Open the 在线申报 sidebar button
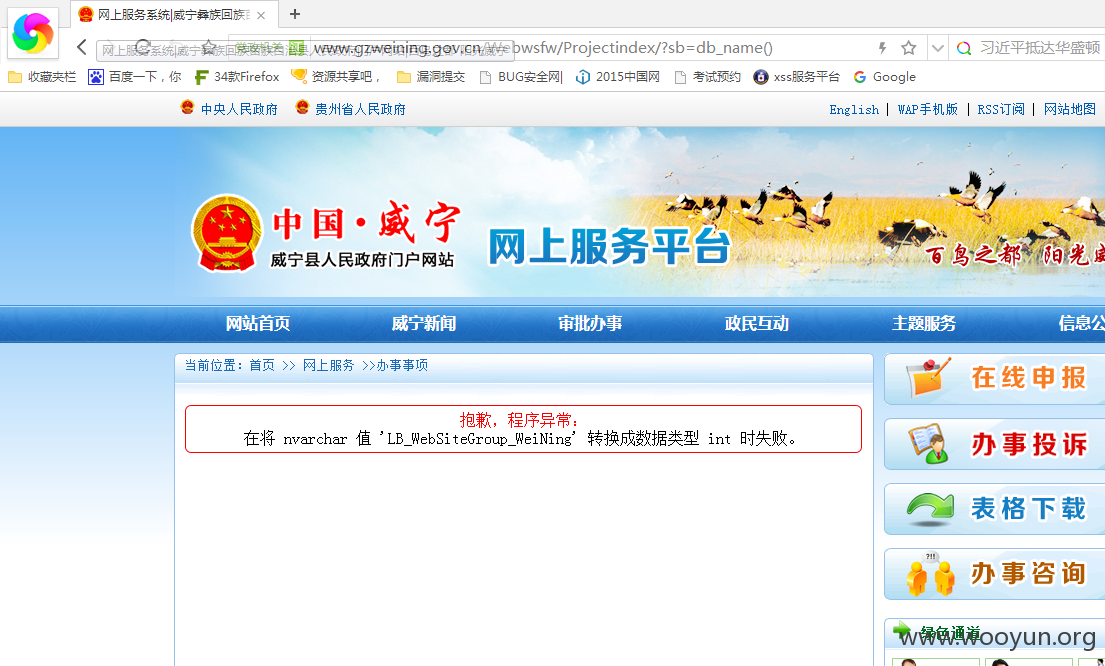Viewport: 1105px width, 666px height. (994, 379)
